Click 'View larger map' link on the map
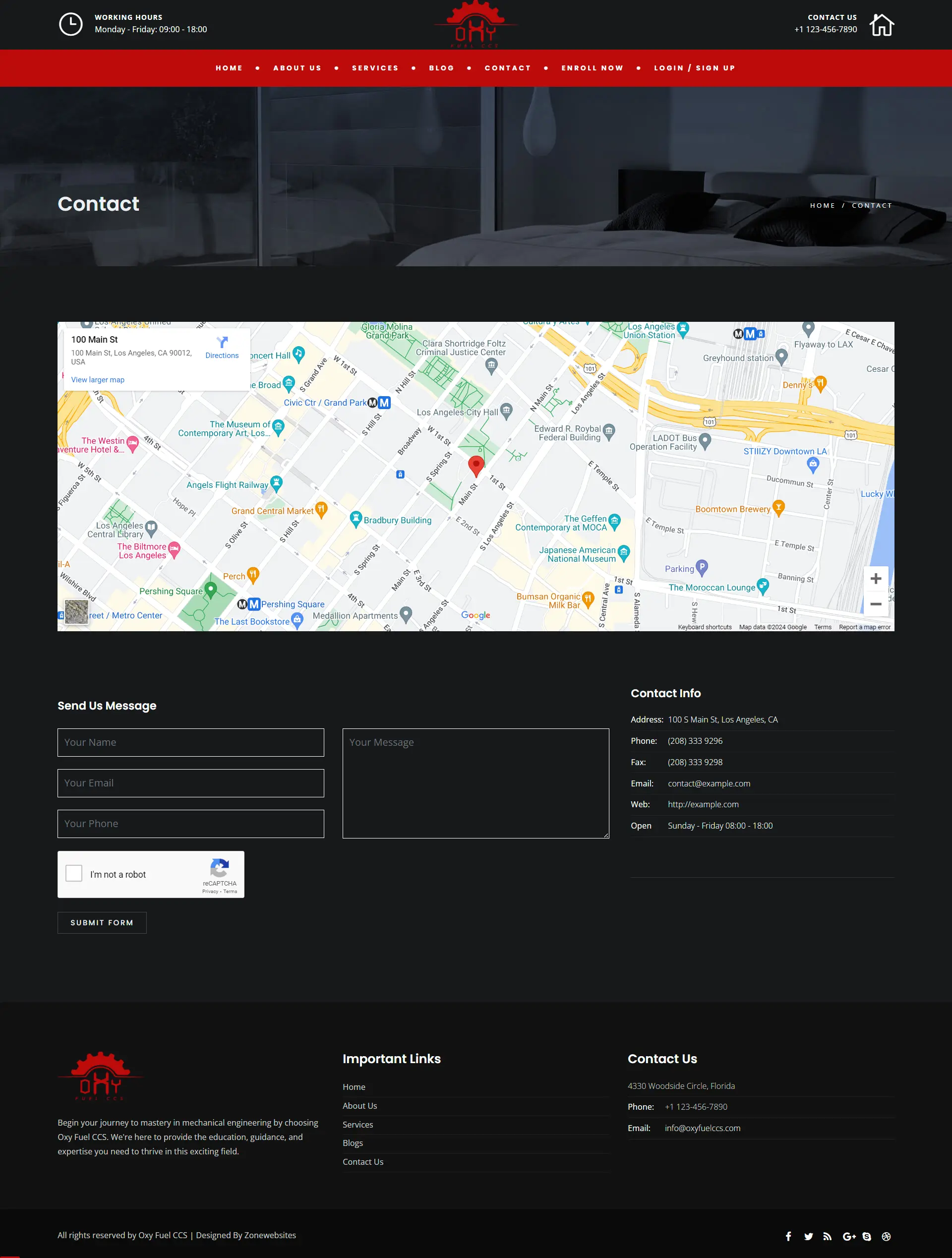Viewport: 952px width, 1258px height. tap(98, 379)
